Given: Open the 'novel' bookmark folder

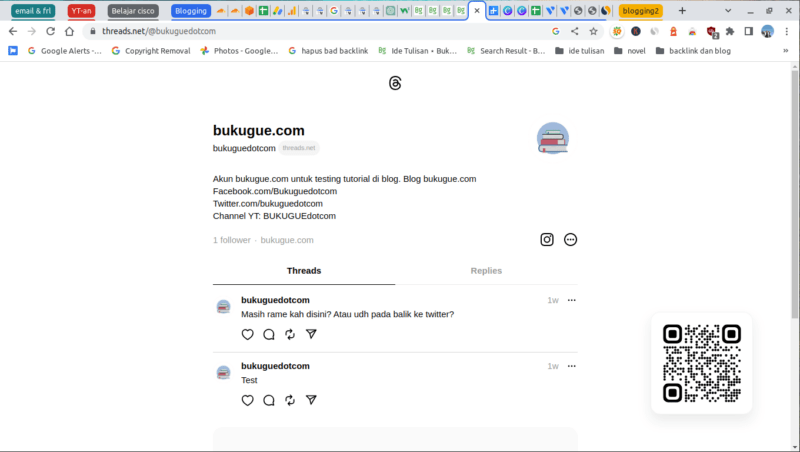Looking at the screenshot, I should (x=630, y=51).
